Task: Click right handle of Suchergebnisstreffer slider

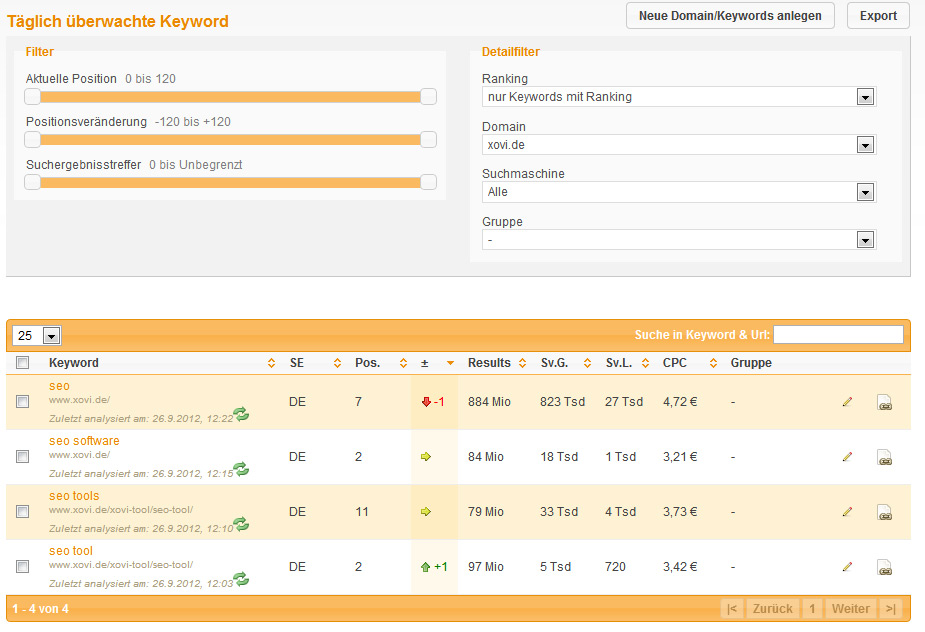Action: (x=428, y=182)
